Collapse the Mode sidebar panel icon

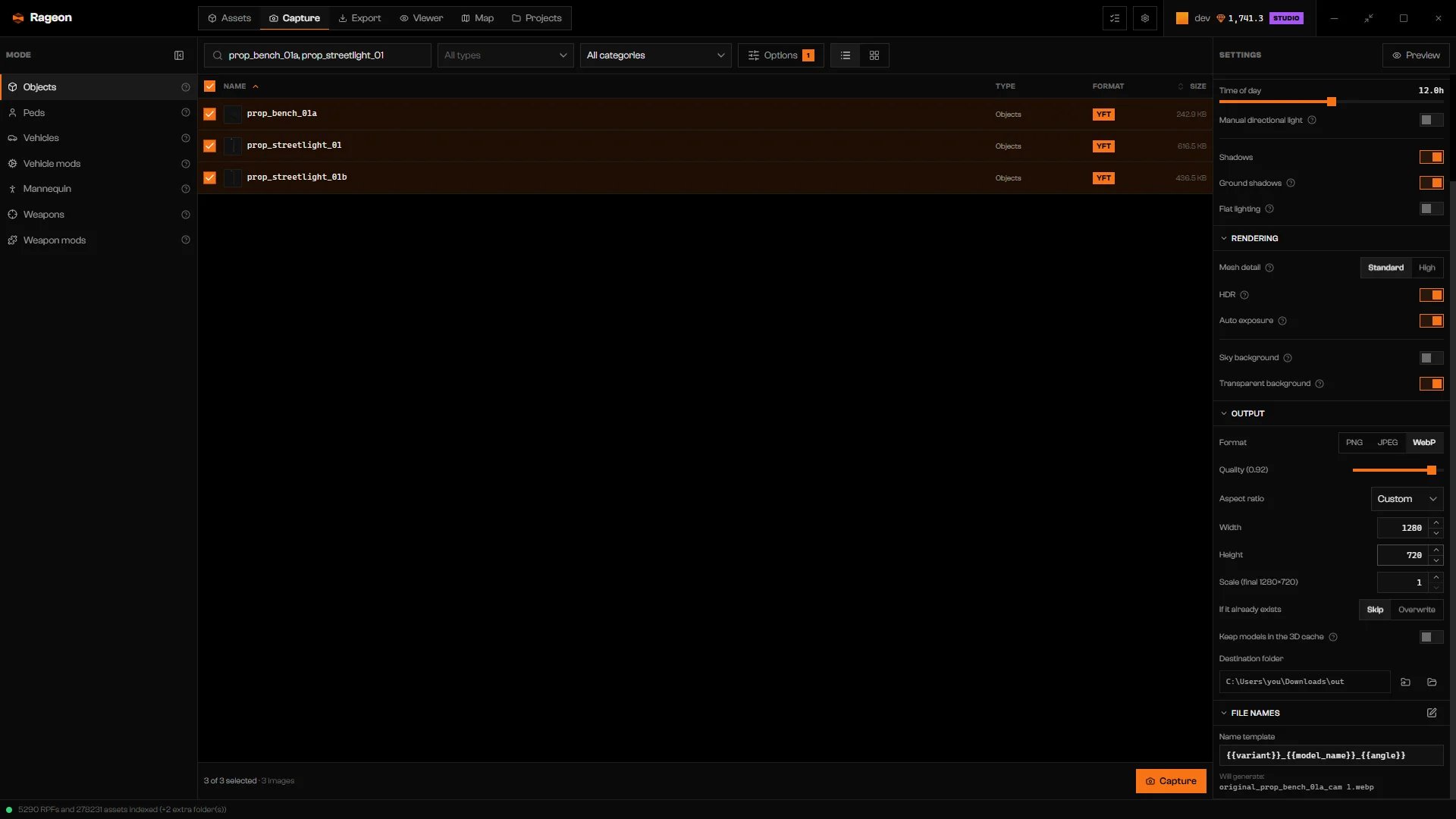coord(179,55)
